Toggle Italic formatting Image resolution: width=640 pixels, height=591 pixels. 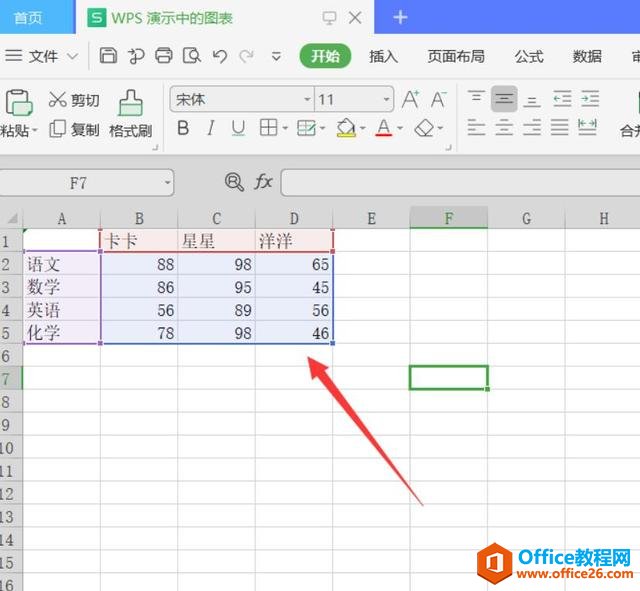[x=211, y=128]
